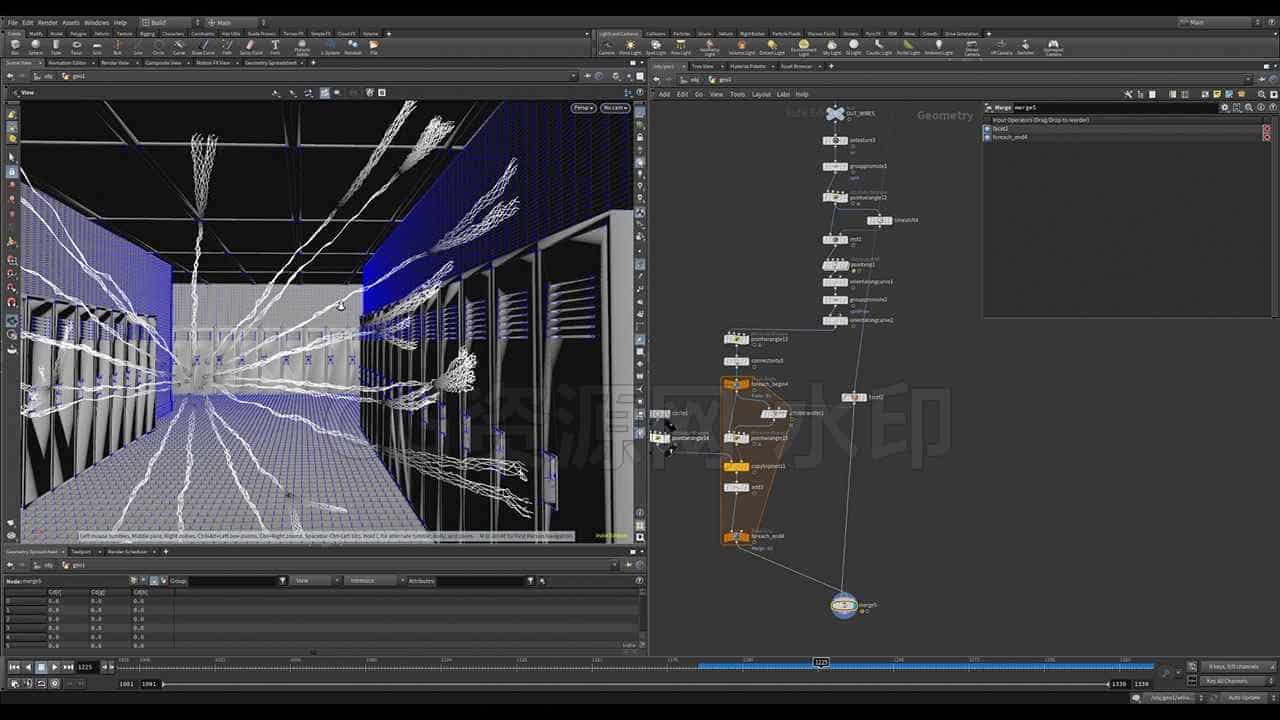
Task: Add a Camera from the lights shelf
Action: click(x=607, y=46)
